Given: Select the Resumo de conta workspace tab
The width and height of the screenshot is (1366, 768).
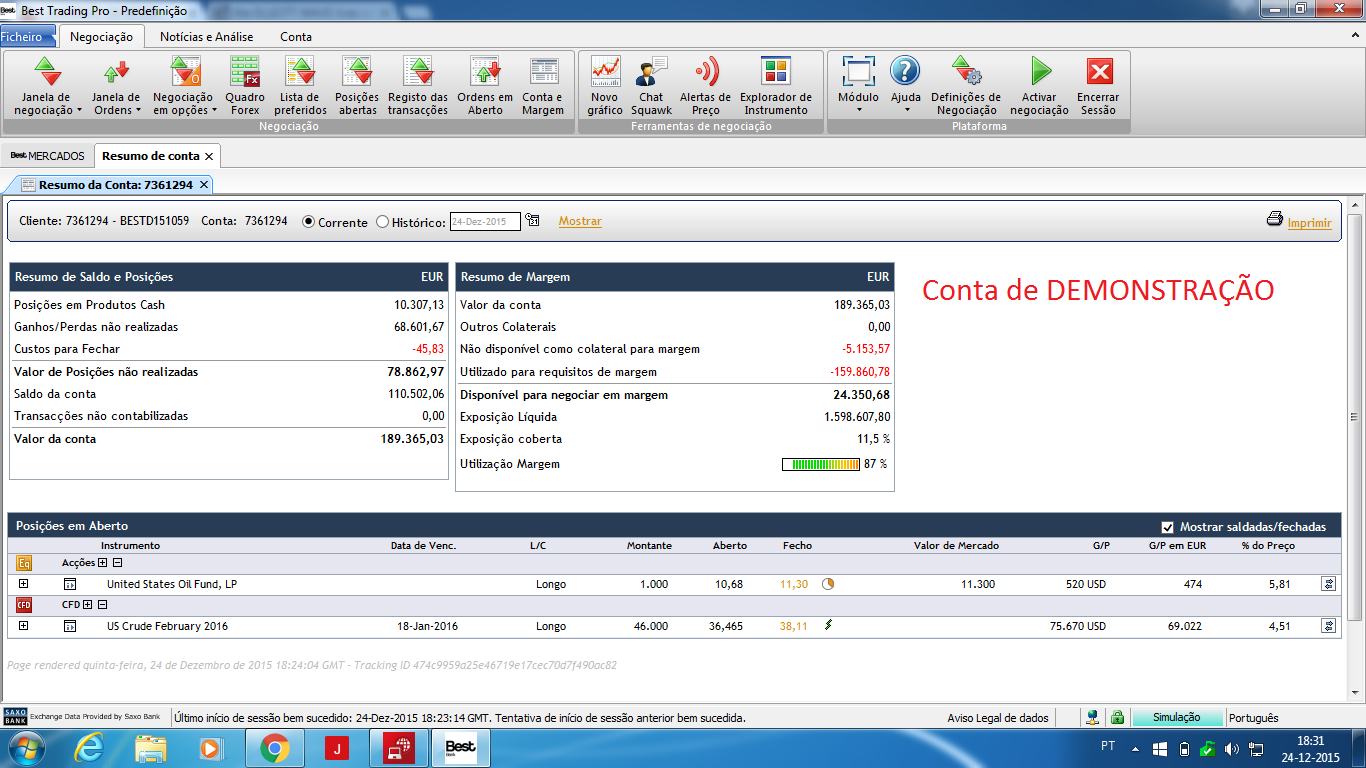Looking at the screenshot, I should pyautogui.click(x=151, y=156).
